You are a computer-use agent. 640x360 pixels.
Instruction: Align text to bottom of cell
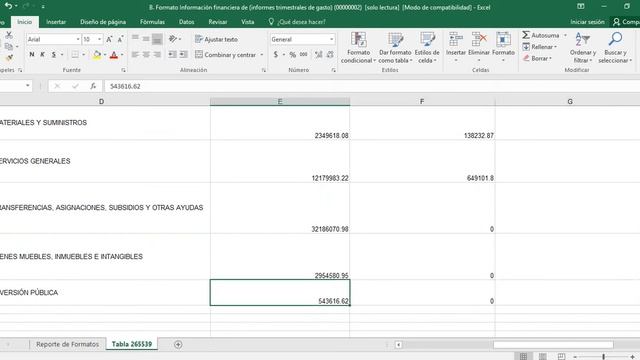pyautogui.click(x=157, y=39)
